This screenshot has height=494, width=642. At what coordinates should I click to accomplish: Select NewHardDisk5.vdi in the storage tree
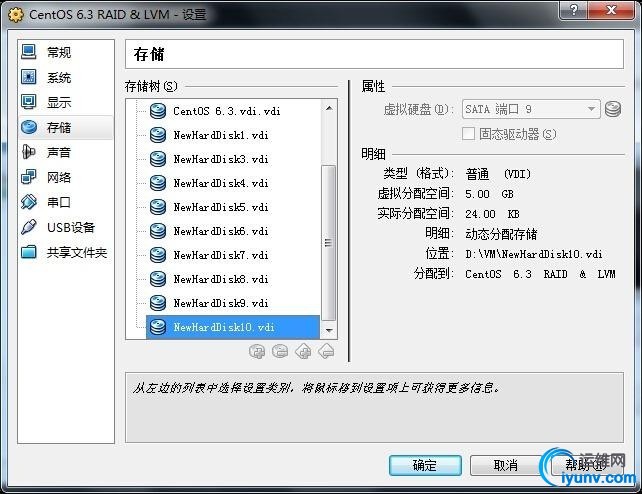(x=233, y=207)
